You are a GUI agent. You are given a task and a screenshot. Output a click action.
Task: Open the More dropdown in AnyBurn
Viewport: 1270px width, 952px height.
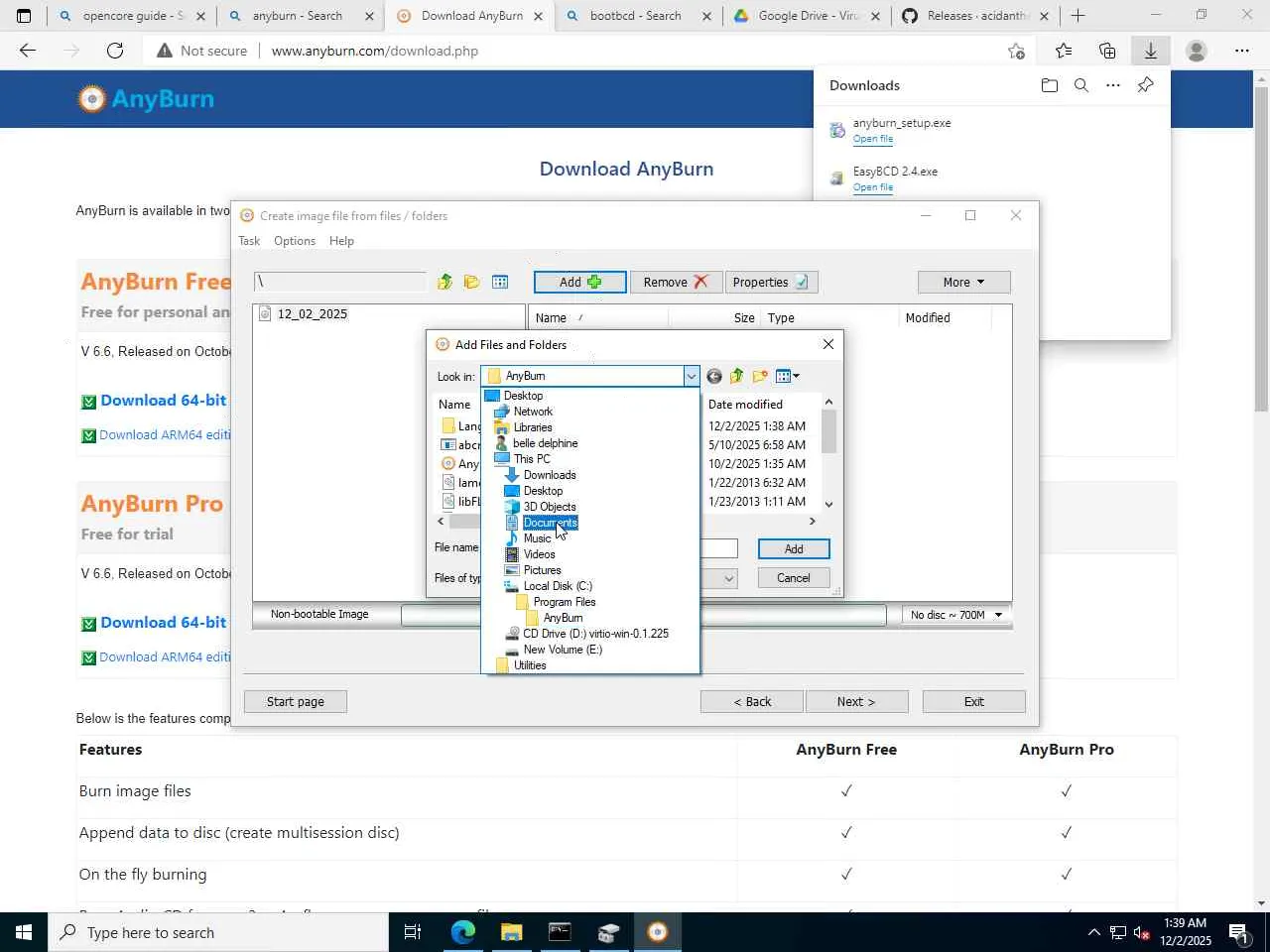coord(963,283)
